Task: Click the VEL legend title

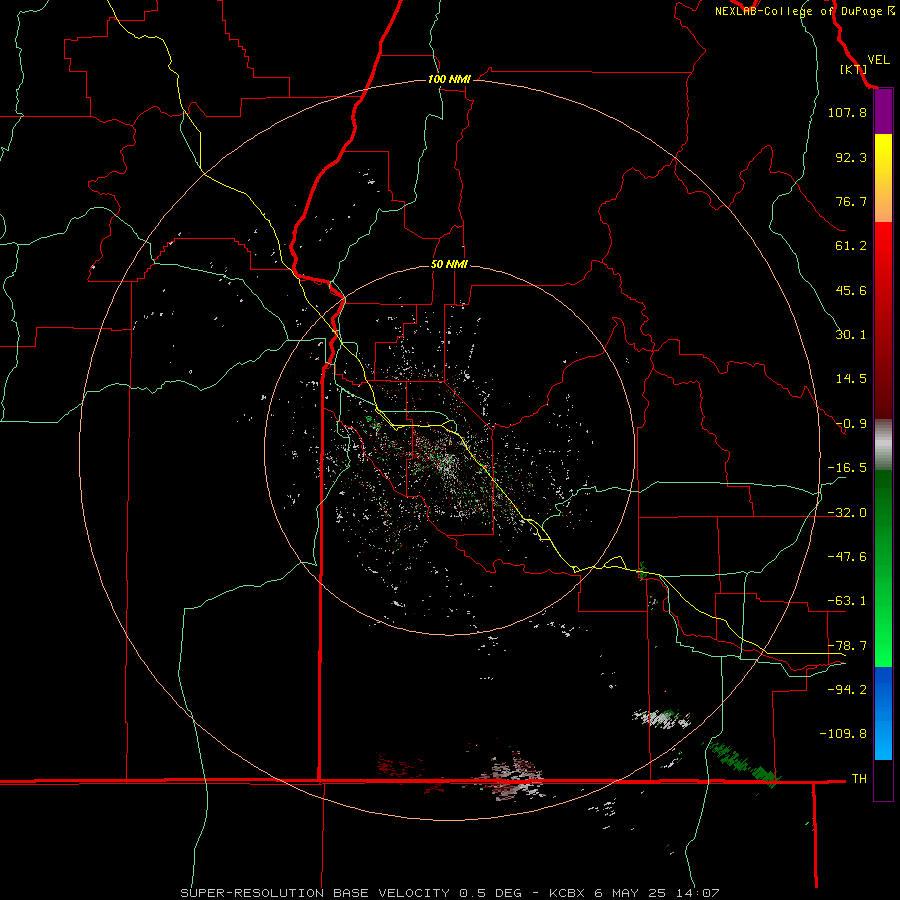Action: tap(878, 60)
